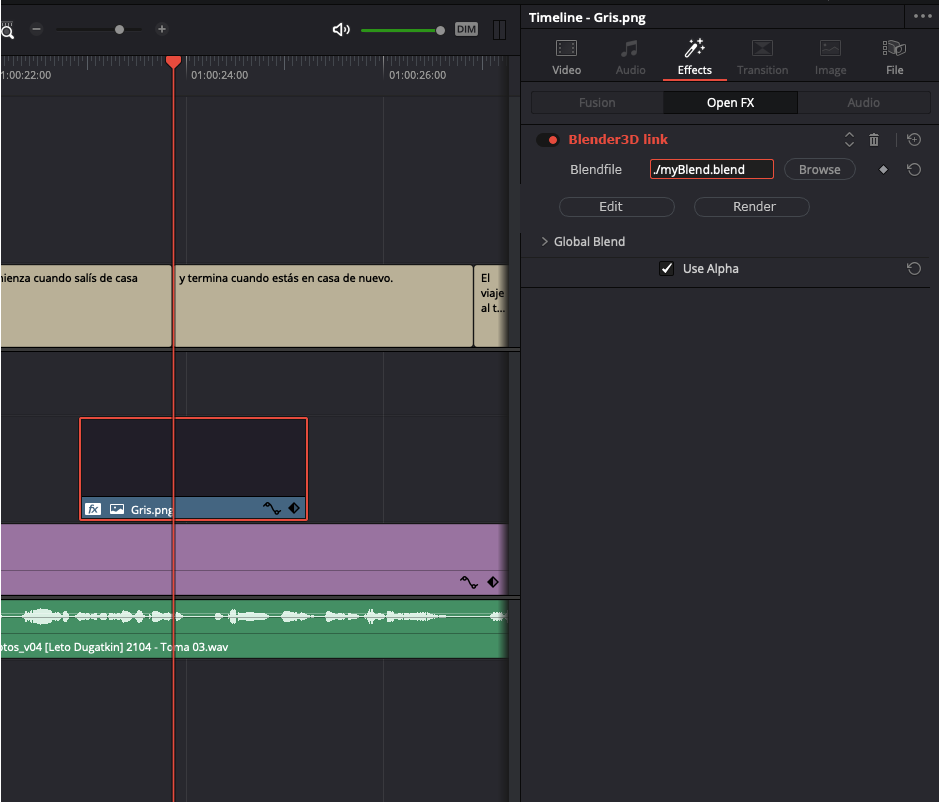The image size is (939, 802).
Task: Reset the whole Blender3D link effect
Action: (914, 140)
